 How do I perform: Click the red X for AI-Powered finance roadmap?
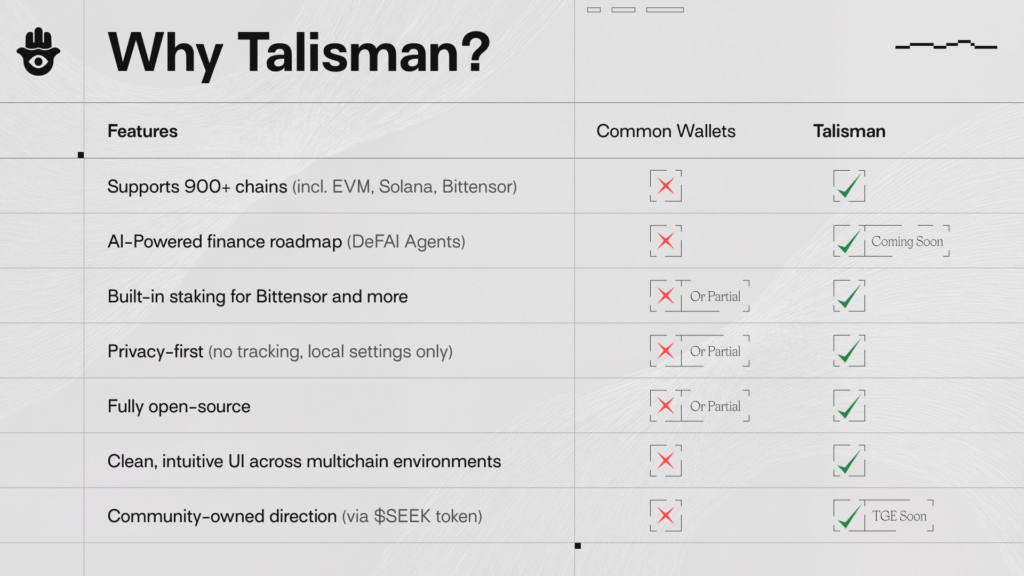pyautogui.click(x=666, y=241)
